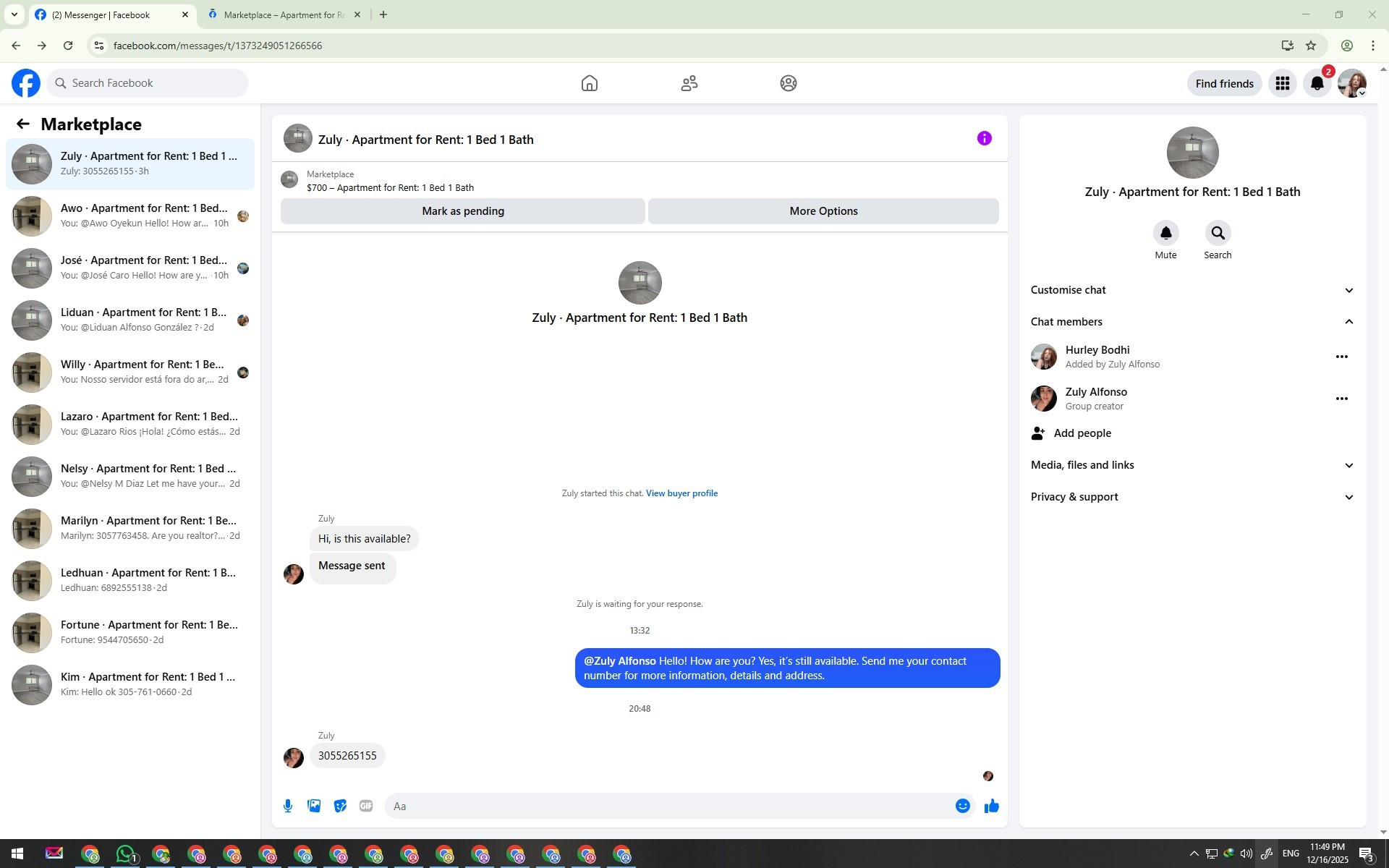Reload the current page
Image resolution: width=1389 pixels, height=868 pixels.
68,46
